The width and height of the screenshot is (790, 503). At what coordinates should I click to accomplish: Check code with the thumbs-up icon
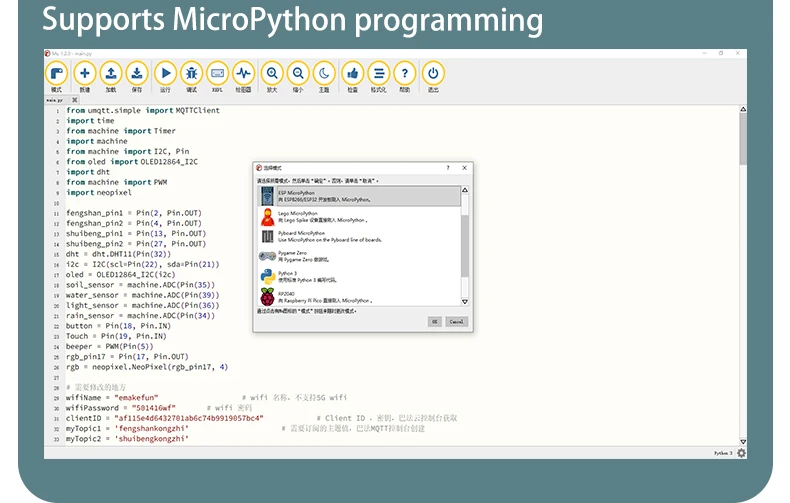(353, 74)
